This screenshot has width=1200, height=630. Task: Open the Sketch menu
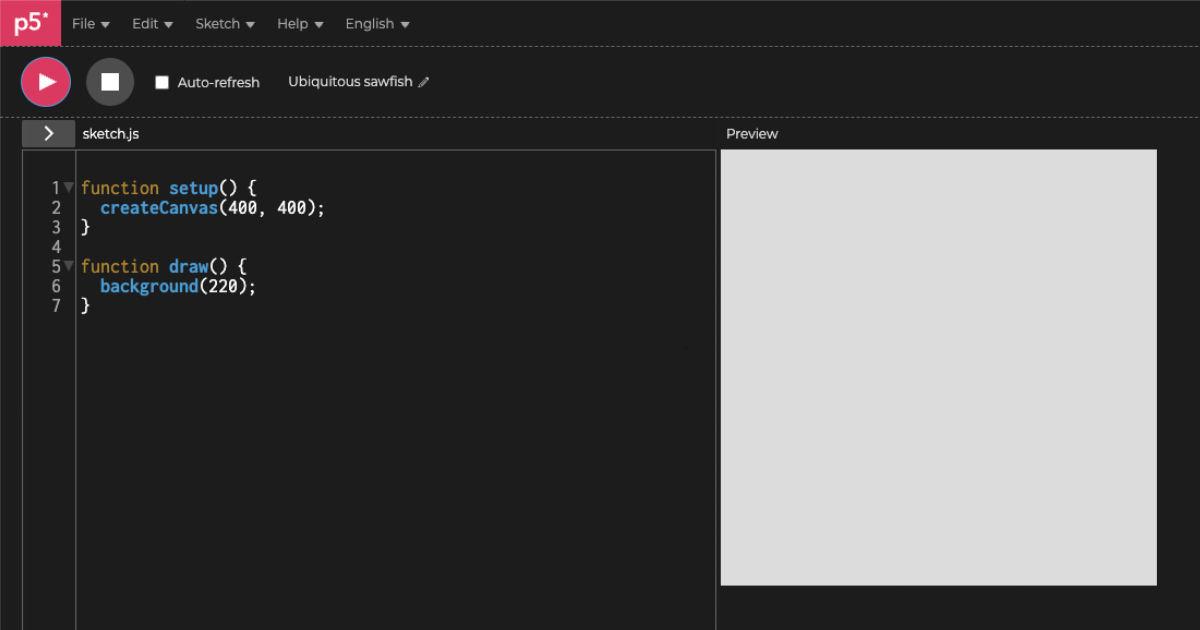(225, 24)
